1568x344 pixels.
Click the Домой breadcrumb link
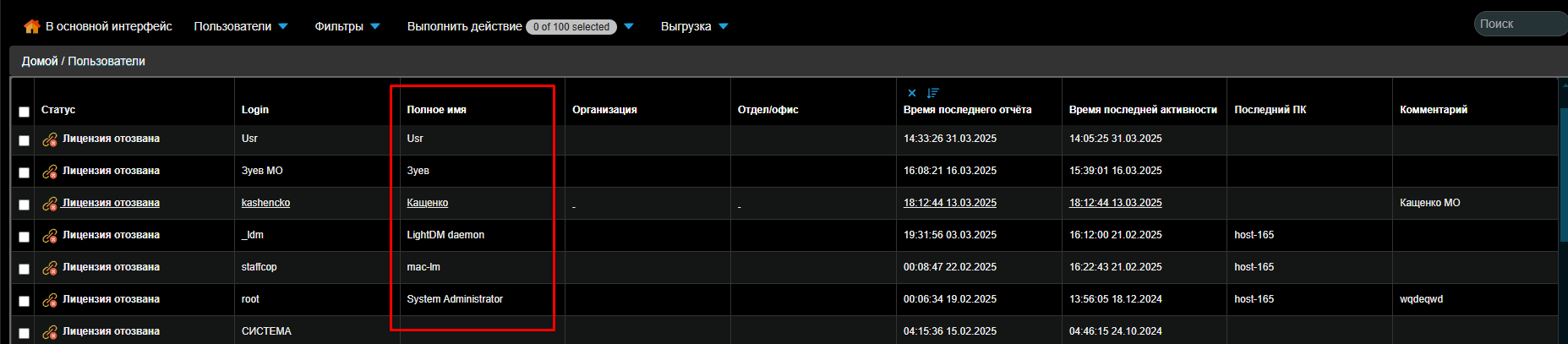click(40, 61)
